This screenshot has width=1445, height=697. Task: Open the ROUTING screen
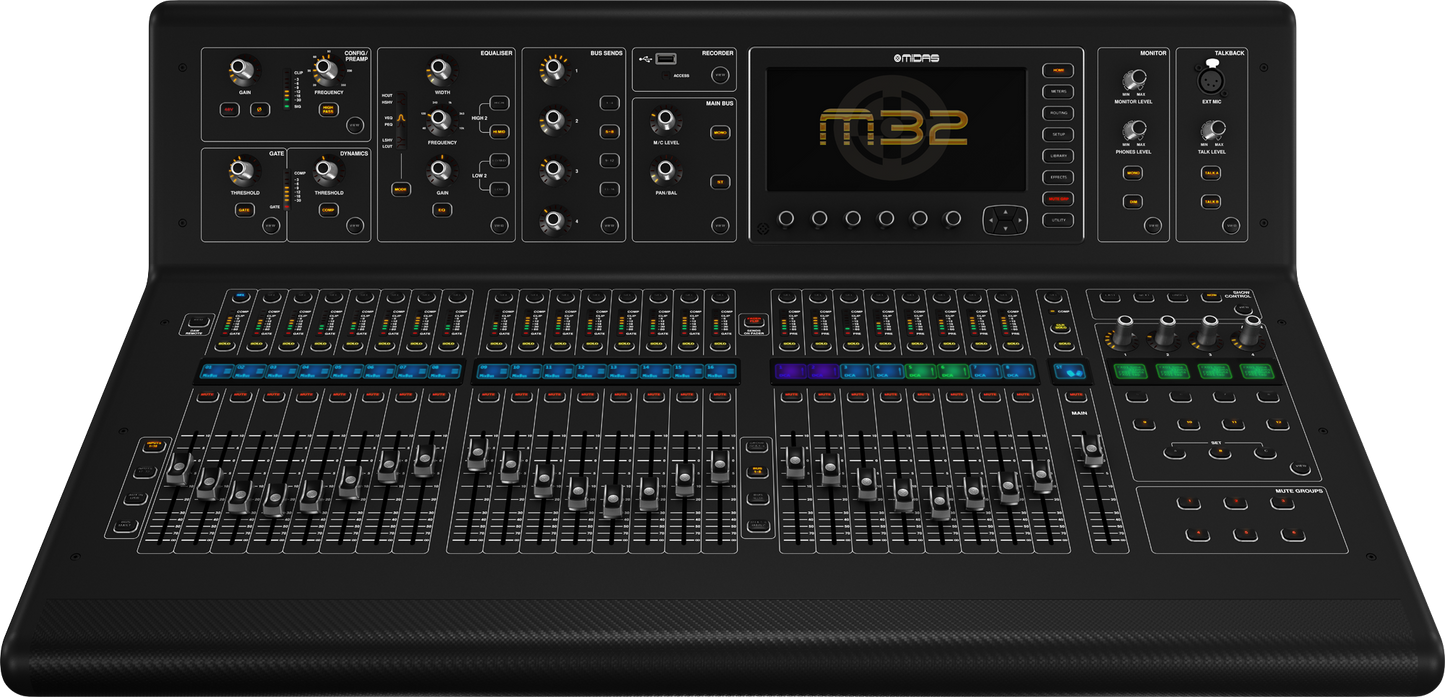1059,113
